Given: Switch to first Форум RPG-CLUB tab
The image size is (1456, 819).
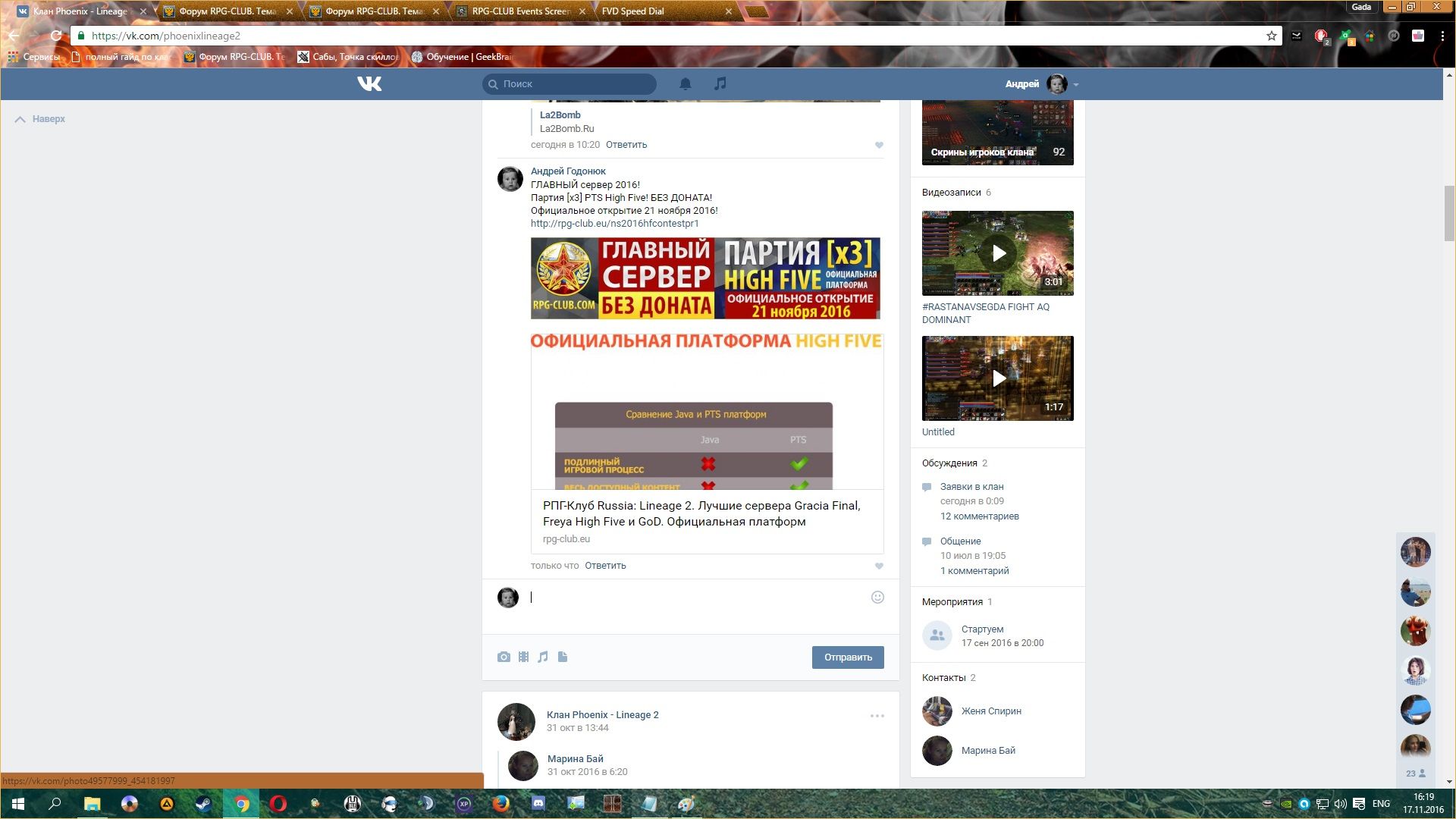Looking at the screenshot, I should point(227,11).
